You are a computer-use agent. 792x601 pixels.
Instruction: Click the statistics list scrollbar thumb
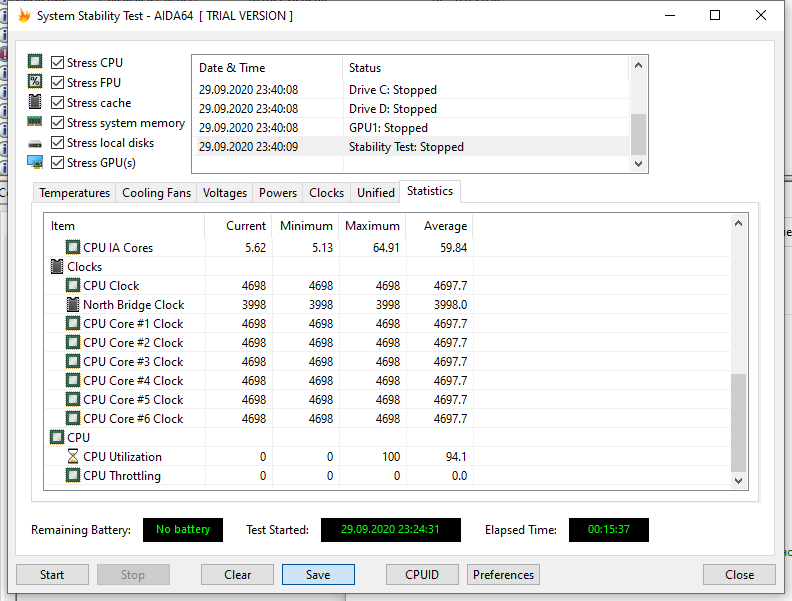click(738, 423)
